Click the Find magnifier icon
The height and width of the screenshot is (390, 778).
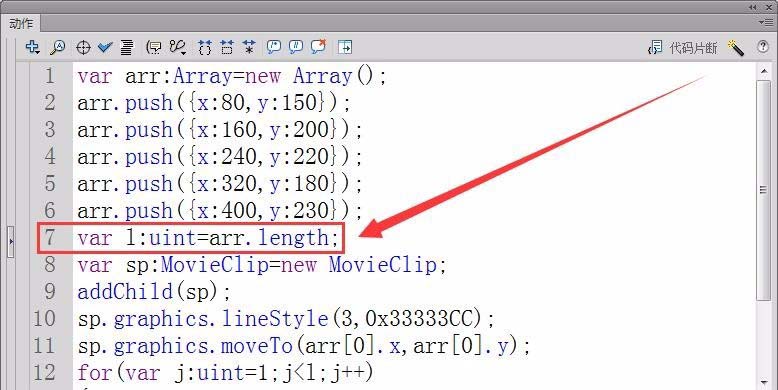[58, 47]
